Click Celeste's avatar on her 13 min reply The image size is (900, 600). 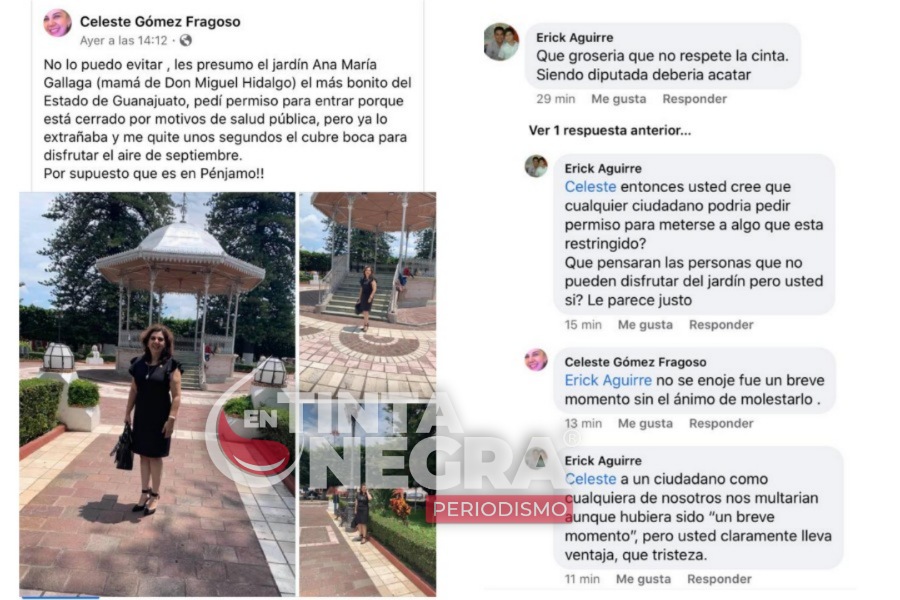click(536, 359)
